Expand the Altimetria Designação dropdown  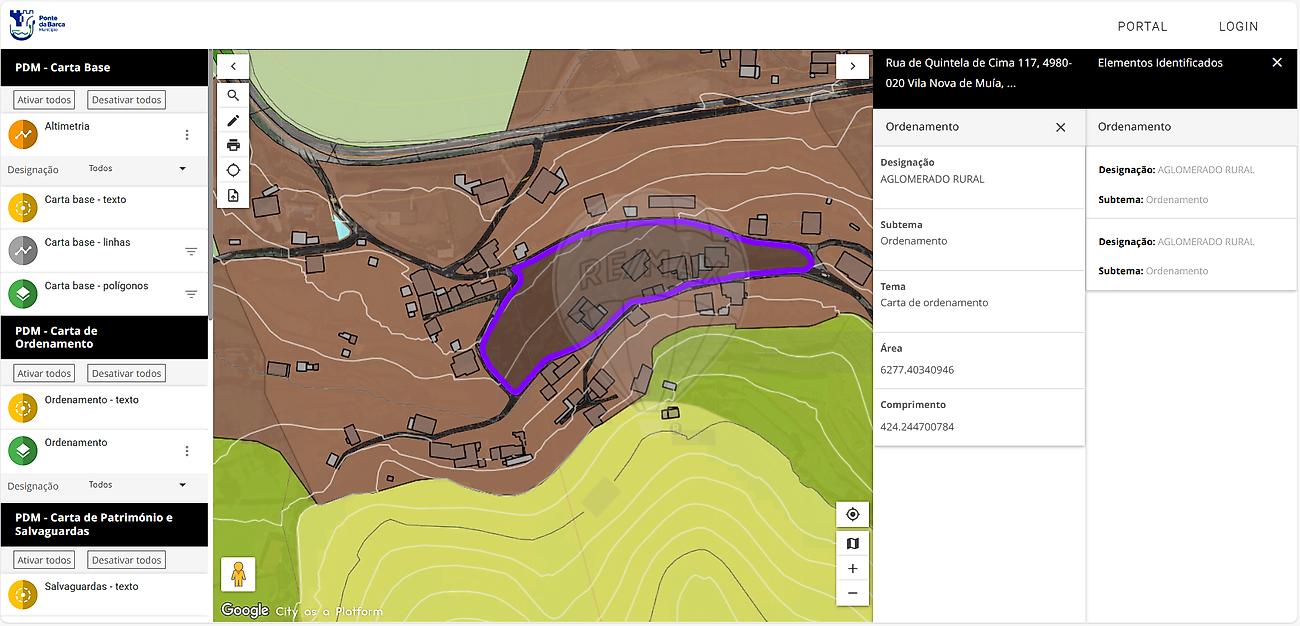[182, 169]
